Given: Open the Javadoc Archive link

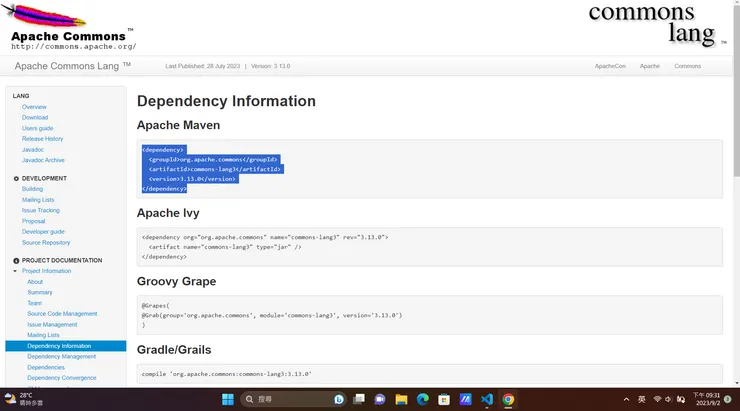Looking at the screenshot, I should point(43,160).
